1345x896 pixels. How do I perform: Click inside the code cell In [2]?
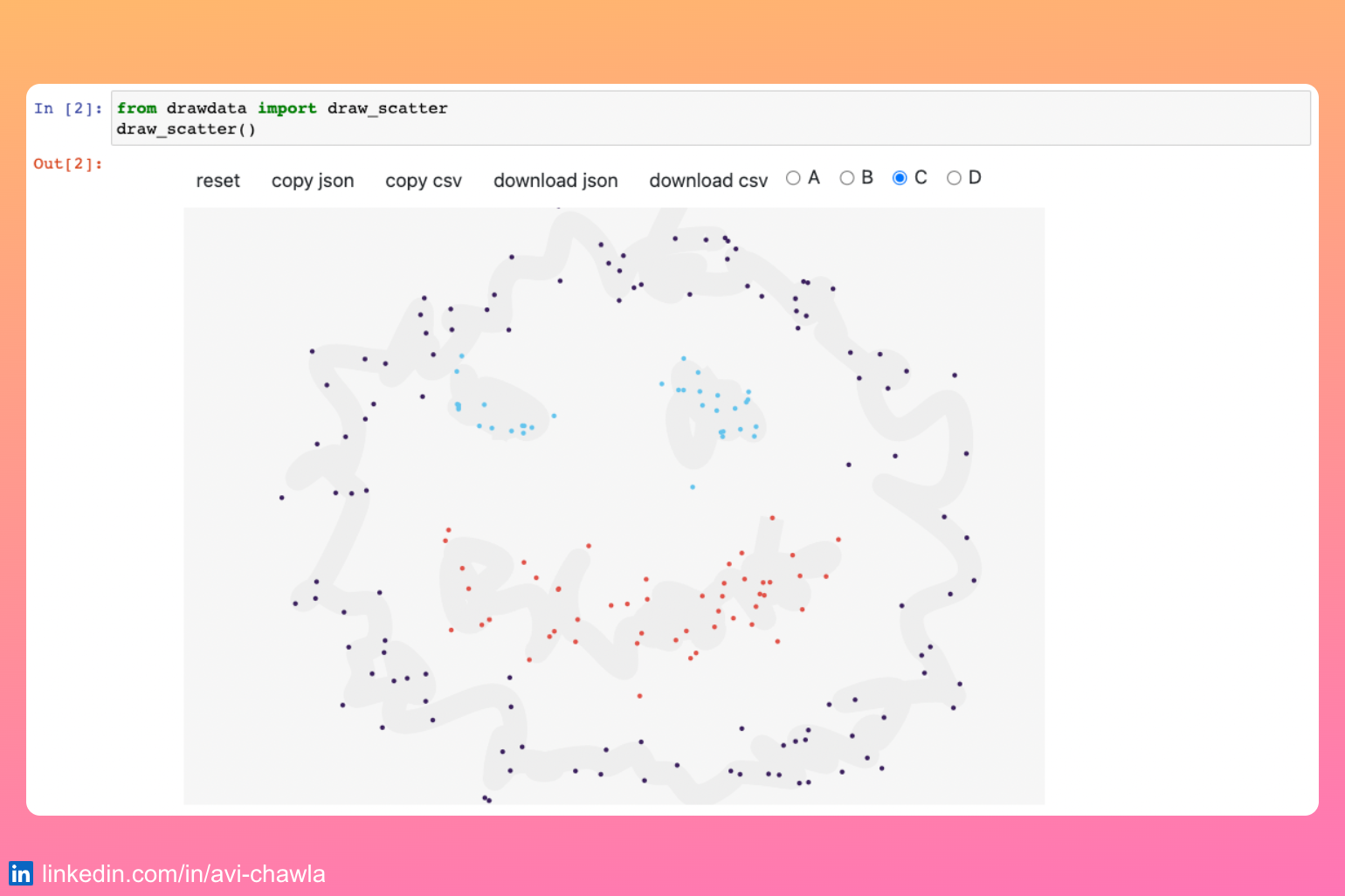[x=349, y=118]
